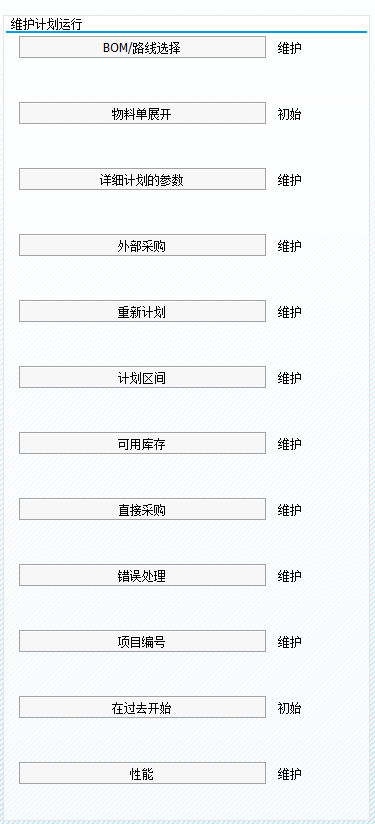The image size is (375, 824).
Task: Open the 重新计划 settings
Action: point(142,311)
